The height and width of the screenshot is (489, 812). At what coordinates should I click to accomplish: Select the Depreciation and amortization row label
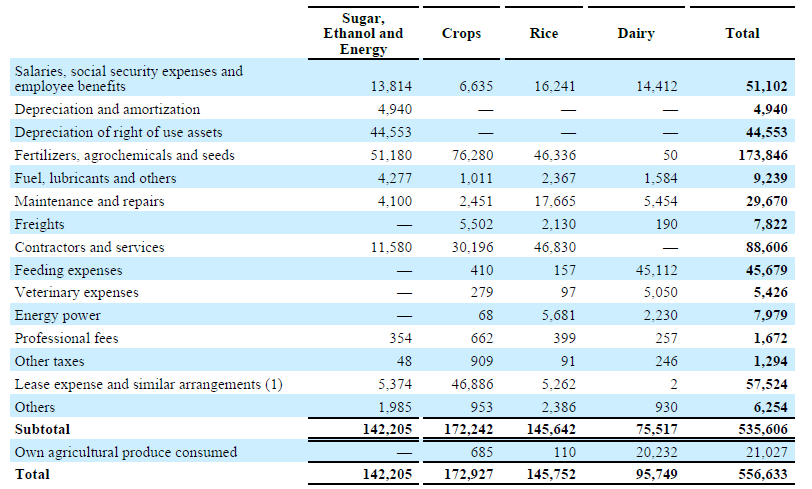pyautogui.click(x=107, y=109)
